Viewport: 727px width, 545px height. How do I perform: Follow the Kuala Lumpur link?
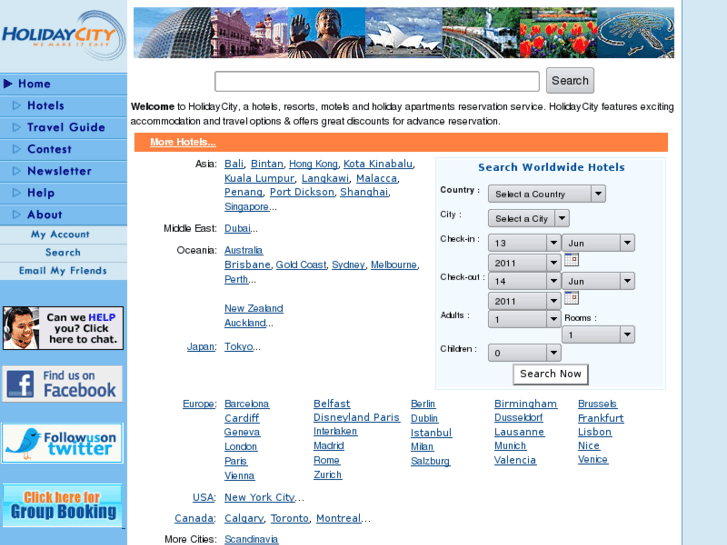point(259,178)
